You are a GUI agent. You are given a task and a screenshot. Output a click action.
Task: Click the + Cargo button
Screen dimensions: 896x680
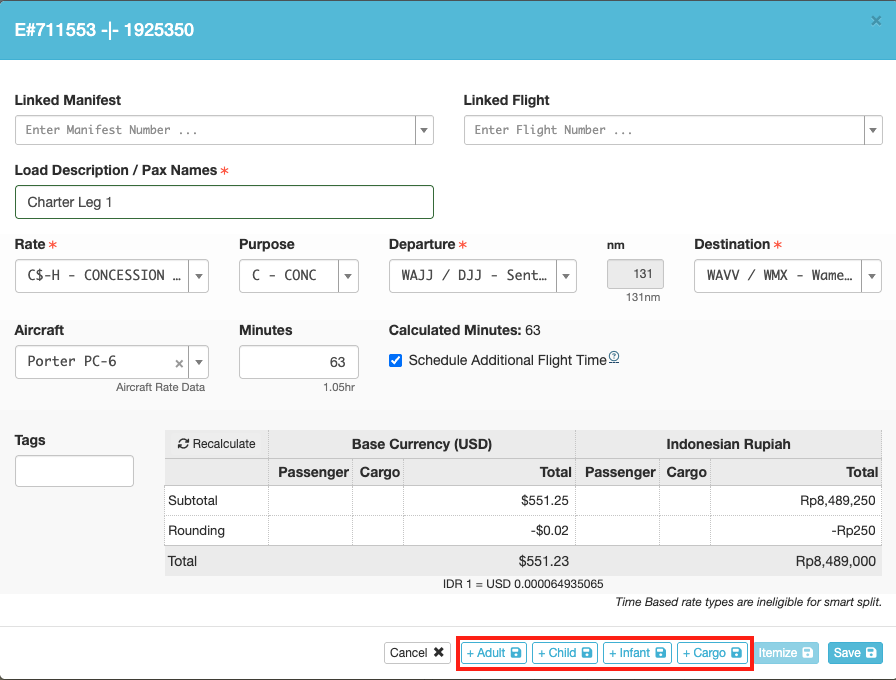coord(712,653)
